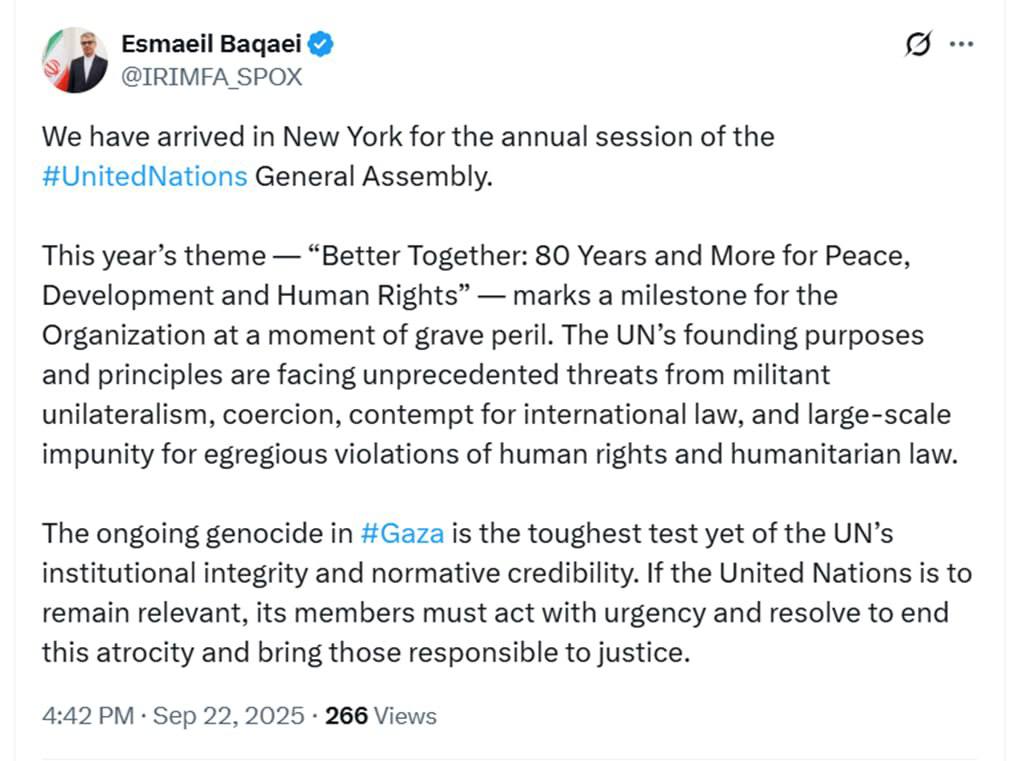Click the bold 266 view count

coord(347,716)
